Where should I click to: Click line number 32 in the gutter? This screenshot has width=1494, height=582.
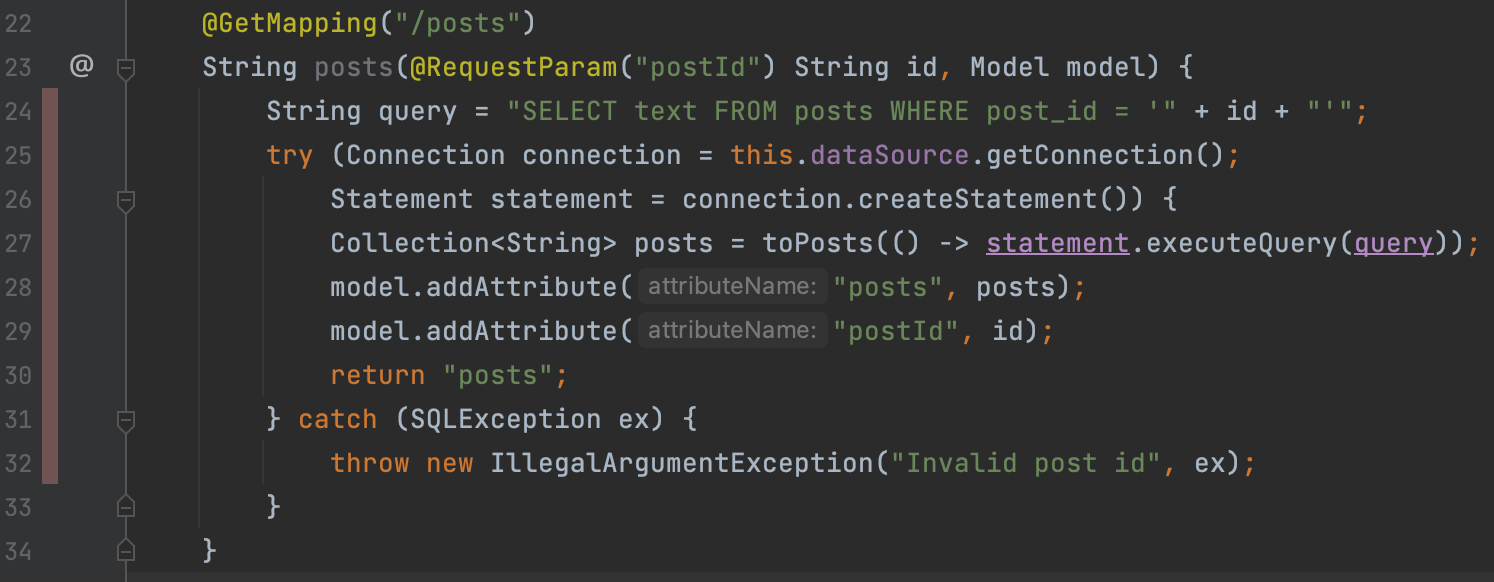18,463
